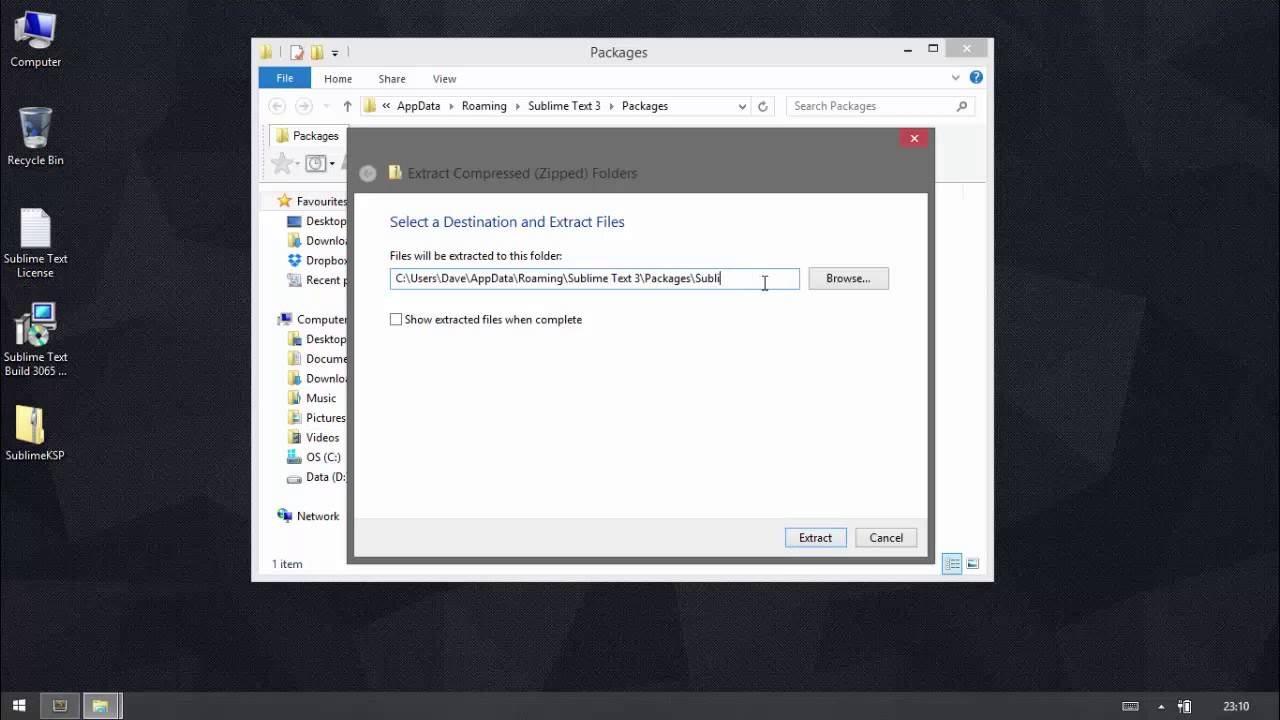Image resolution: width=1280 pixels, height=720 pixels.
Task: Switch to the Large icons view
Action: point(973,564)
